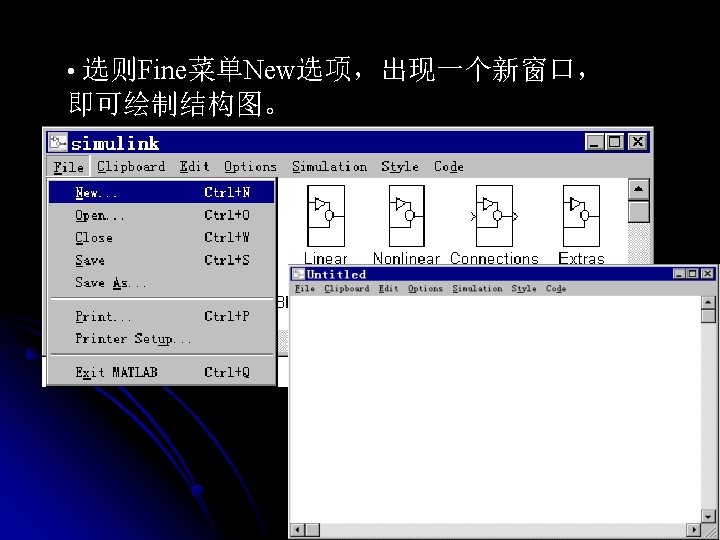Click the Untitled window scroll left arrow
Image resolution: width=720 pixels, height=540 pixels.
(298, 530)
